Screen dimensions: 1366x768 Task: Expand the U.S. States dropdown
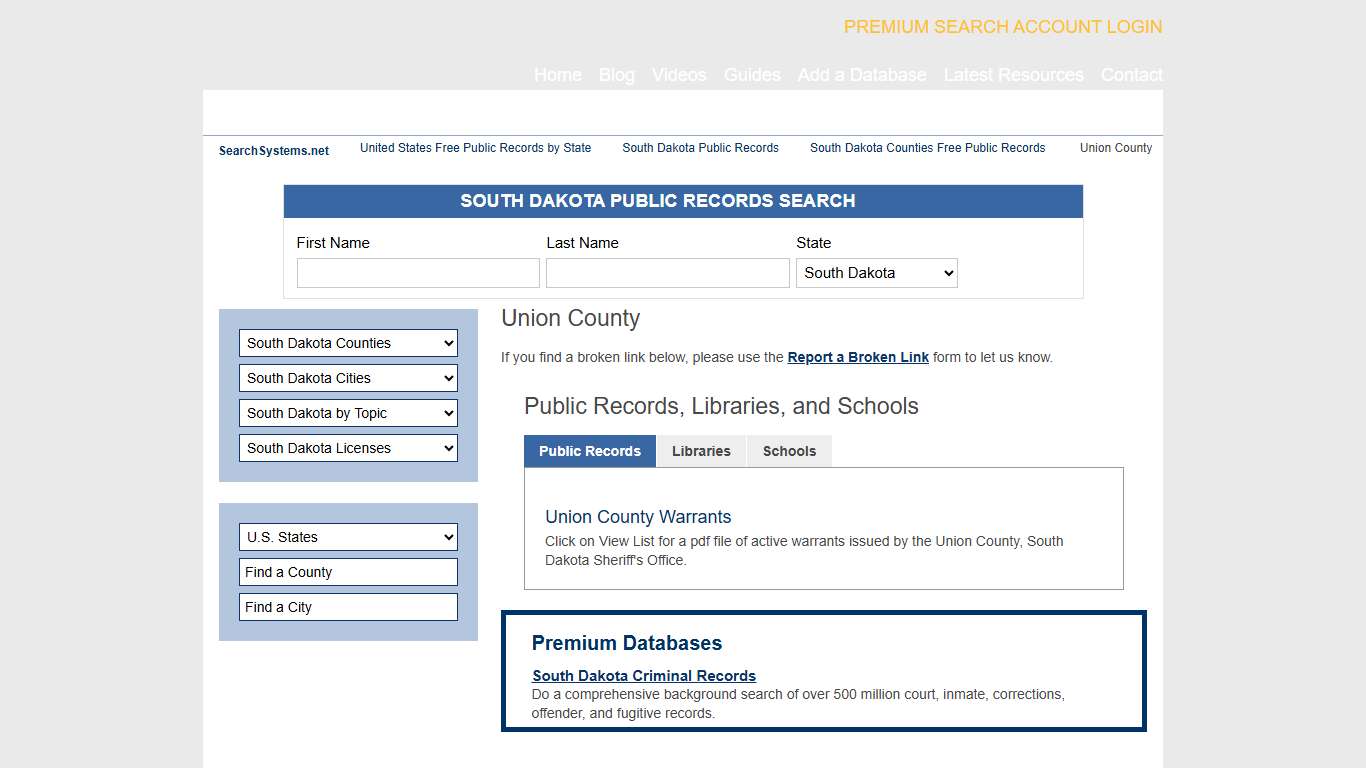[347, 537]
